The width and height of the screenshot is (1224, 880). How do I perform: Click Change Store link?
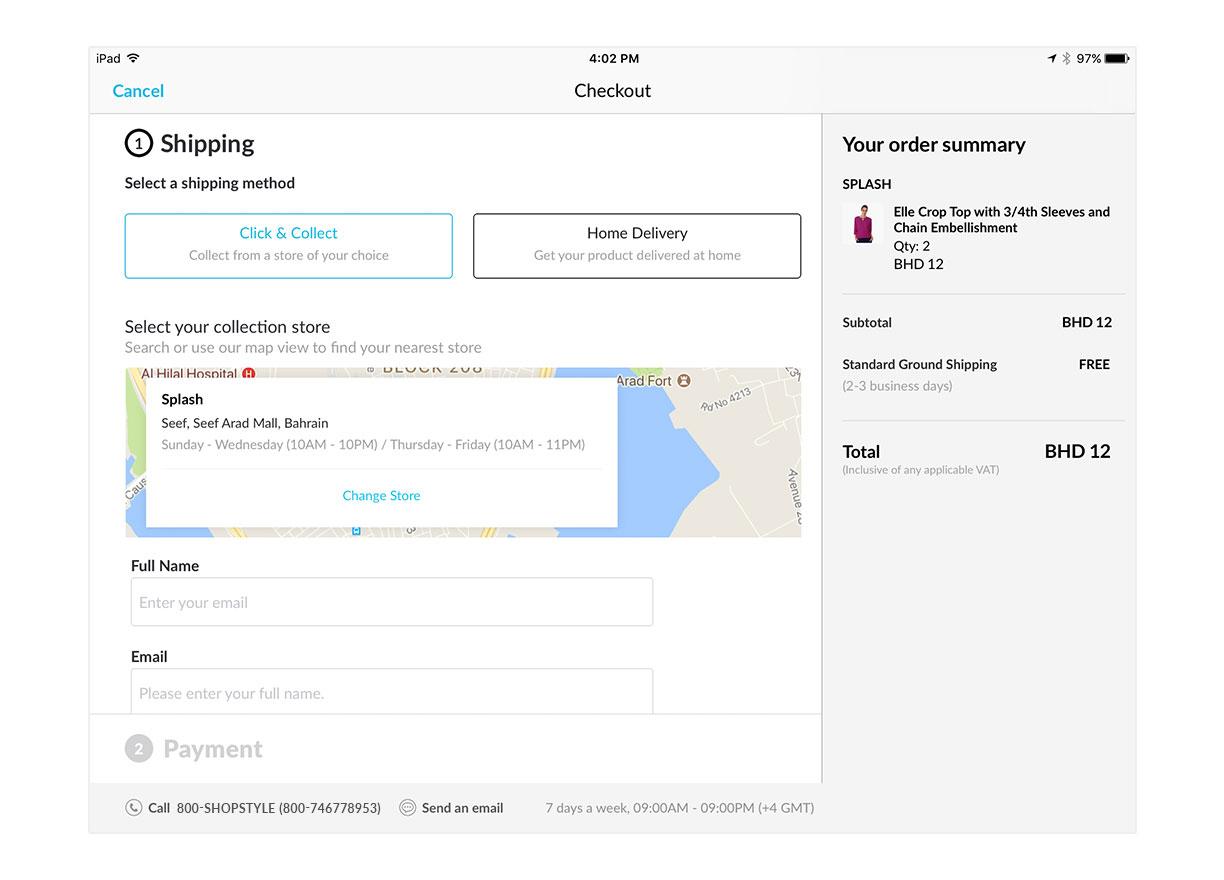(381, 496)
